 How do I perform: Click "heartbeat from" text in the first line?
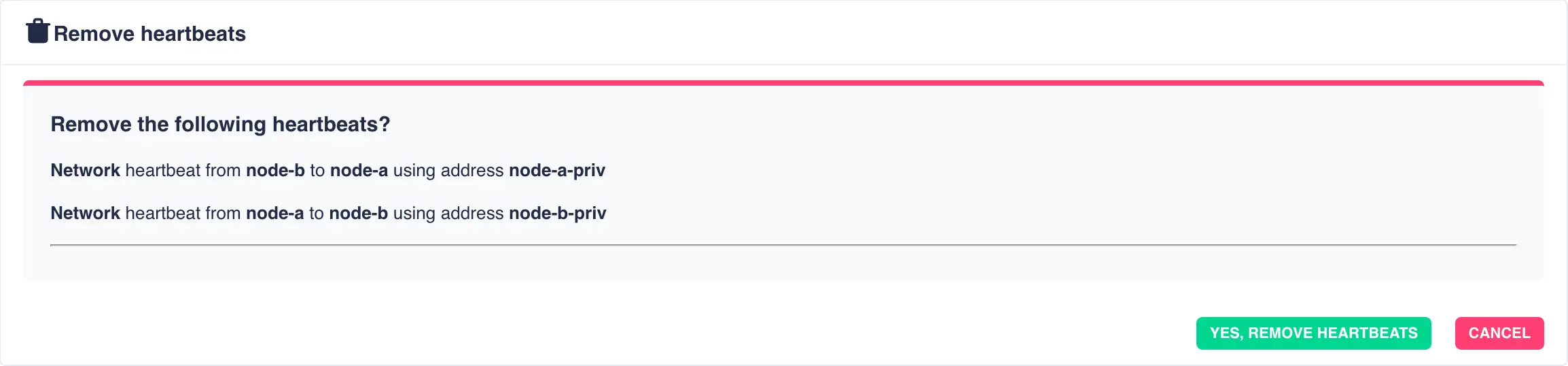pyautogui.click(x=183, y=170)
